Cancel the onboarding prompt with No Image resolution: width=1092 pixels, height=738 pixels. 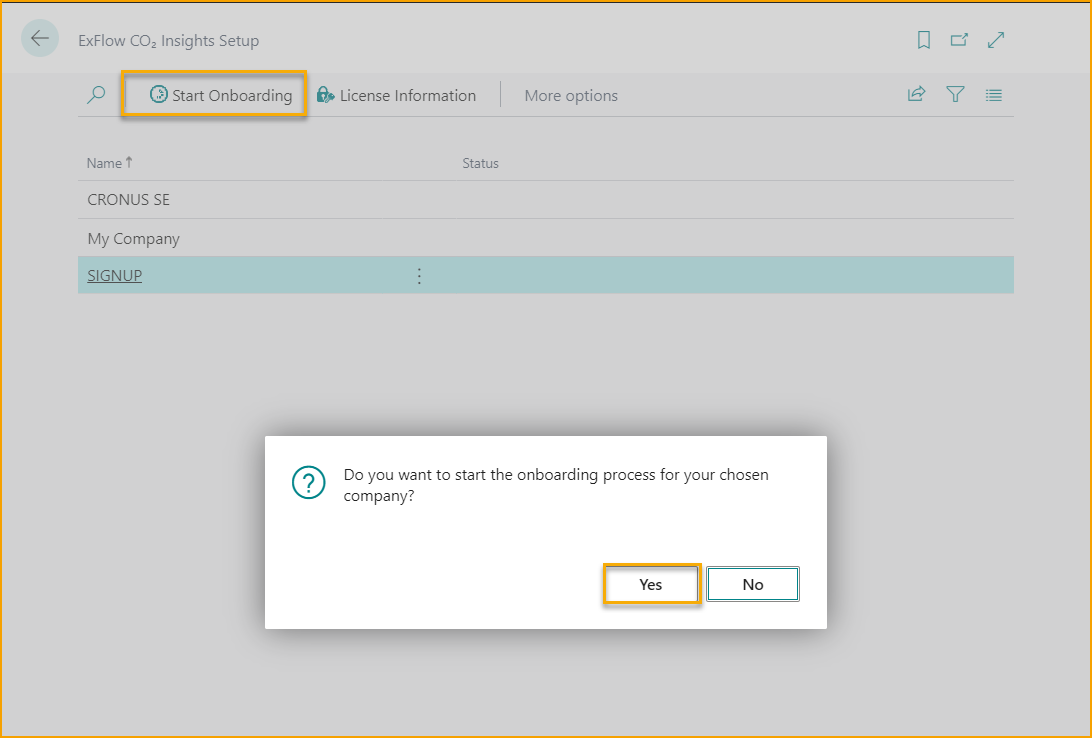pos(753,584)
